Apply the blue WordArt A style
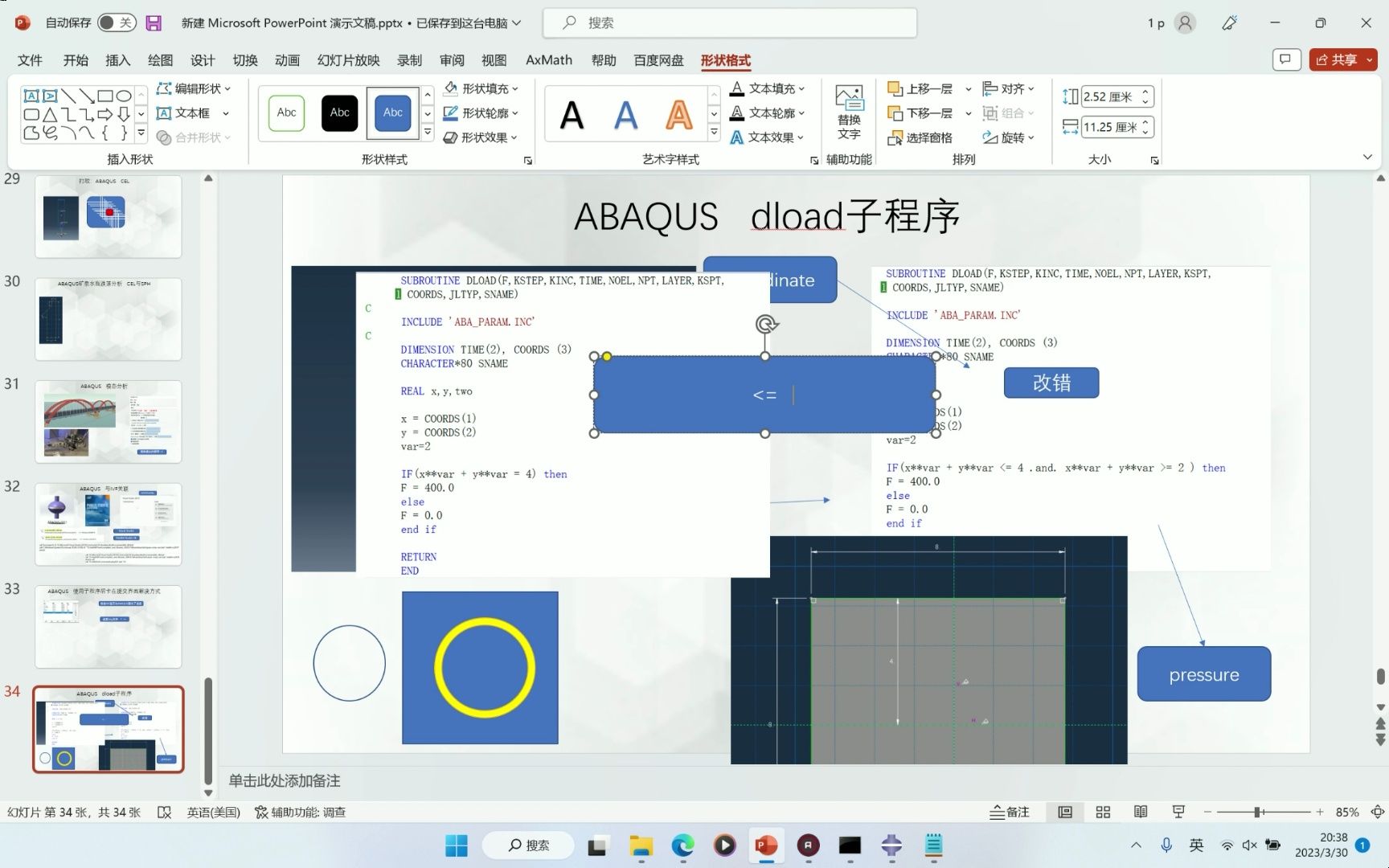The height and width of the screenshot is (868, 1389). coord(625,115)
